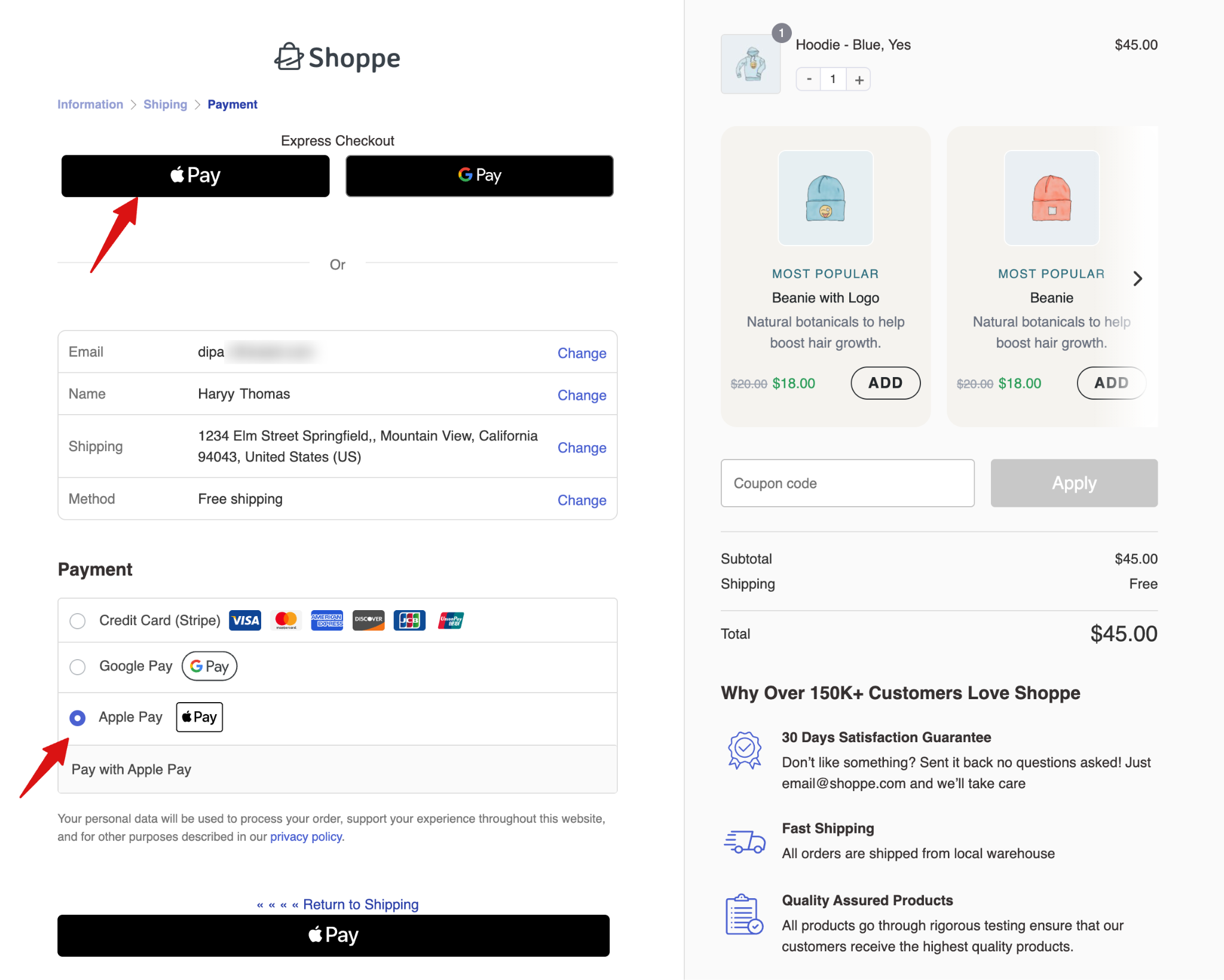Click the Fast Shipping truck icon
The height and width of the screenshot is (980, 1224).
[x=745, y=841]
